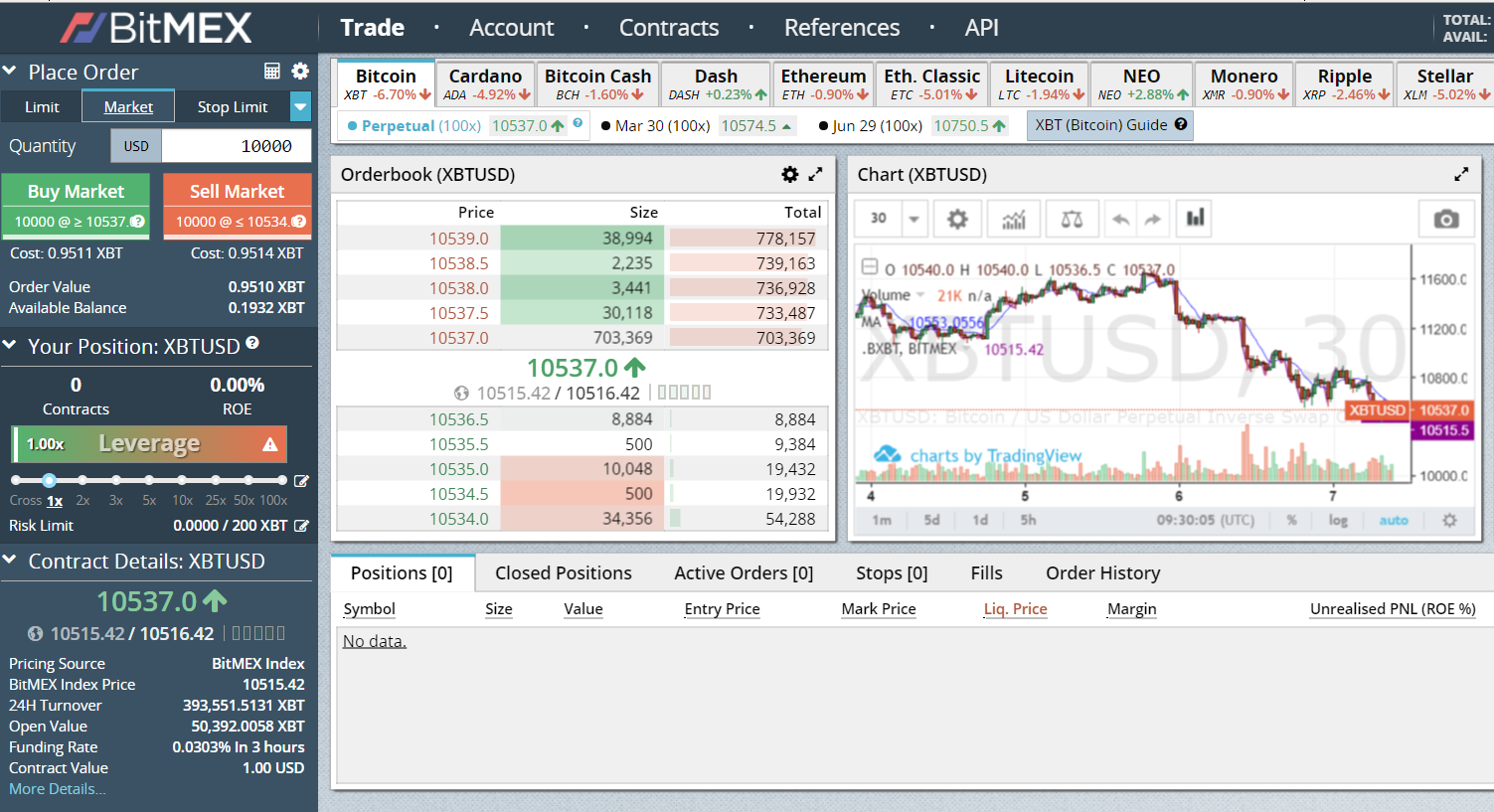Toggle percent scale on chart
The width and height of the screenshot is (1494, 812).
[x=1291, y=520]
